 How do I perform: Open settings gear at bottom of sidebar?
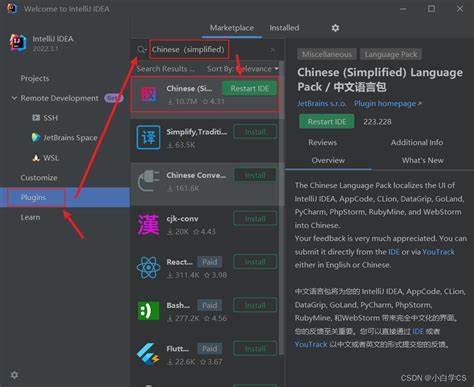[x=14, y=375]
